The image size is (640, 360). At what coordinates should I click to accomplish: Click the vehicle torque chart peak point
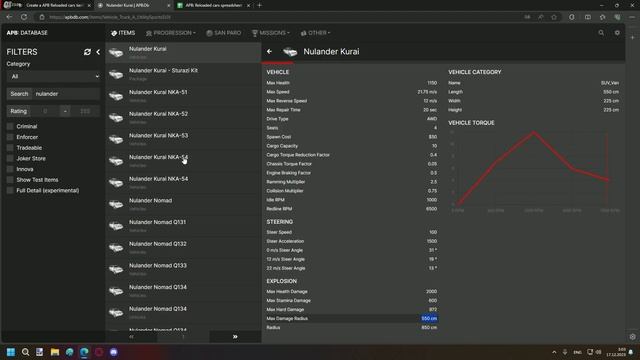point(533,132)
